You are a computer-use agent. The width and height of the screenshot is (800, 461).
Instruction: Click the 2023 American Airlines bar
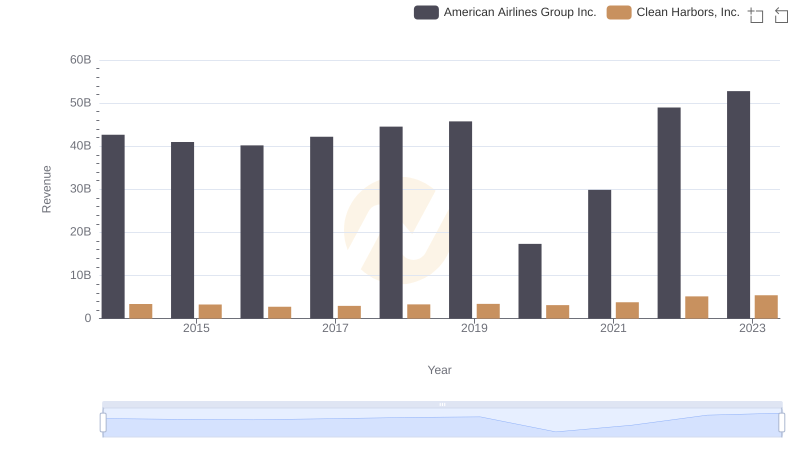point(738,204)
